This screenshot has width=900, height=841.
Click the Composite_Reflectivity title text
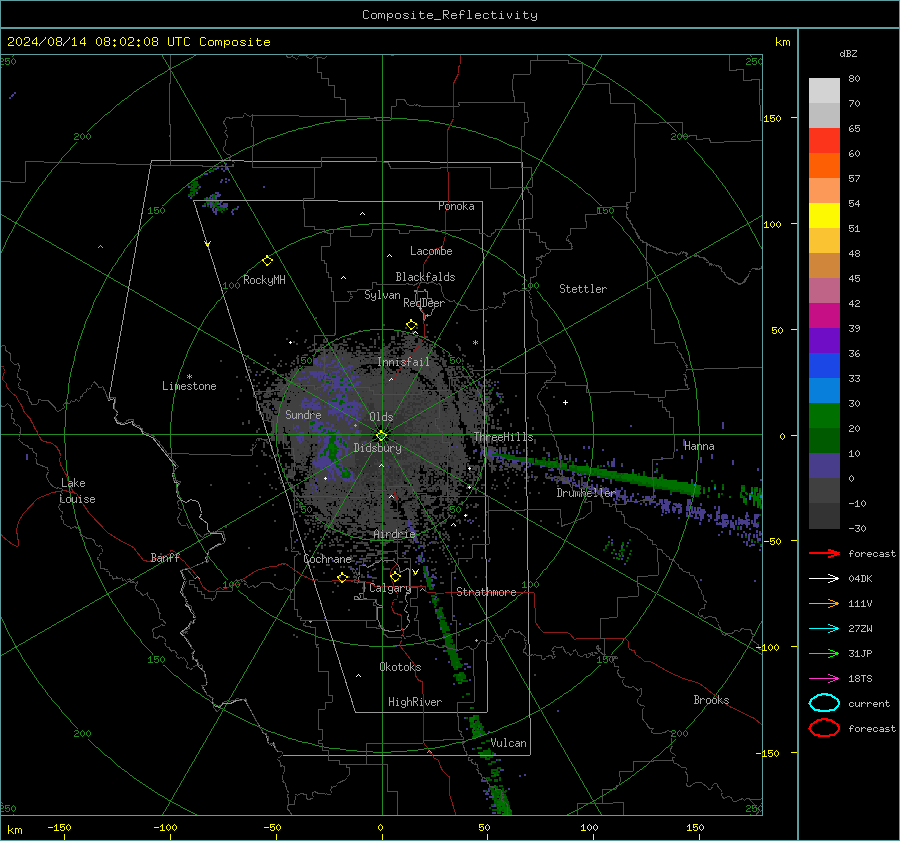tap(450, 15)
